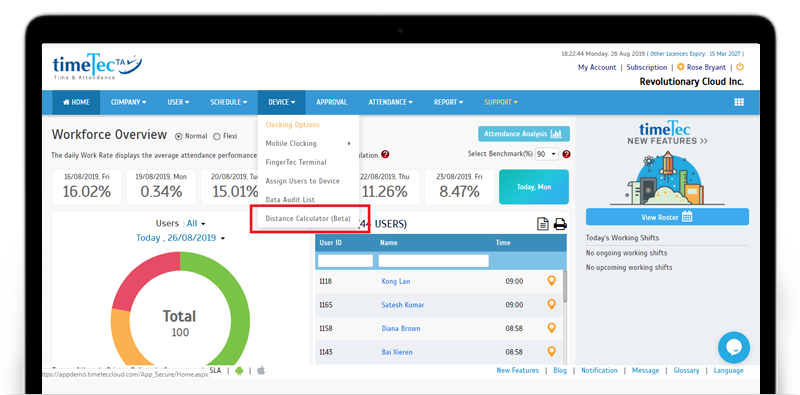Click the Attendance Analysis button
Image resolution: width=800 pixels, height=395 pixels.
pyautogui.click(x=523, y=134)
